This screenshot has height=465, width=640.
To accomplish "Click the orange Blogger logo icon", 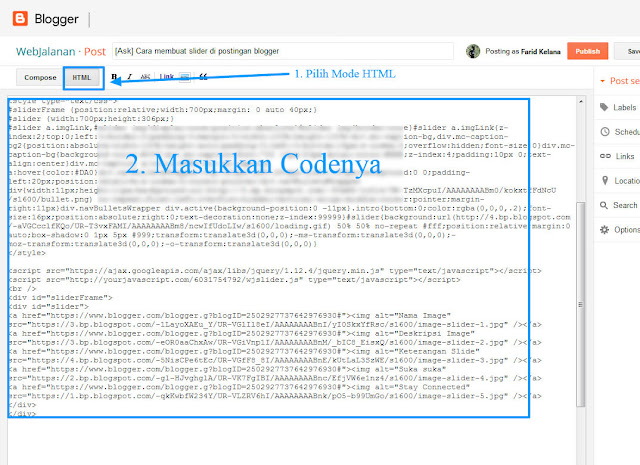I will (x=20, y=19).
